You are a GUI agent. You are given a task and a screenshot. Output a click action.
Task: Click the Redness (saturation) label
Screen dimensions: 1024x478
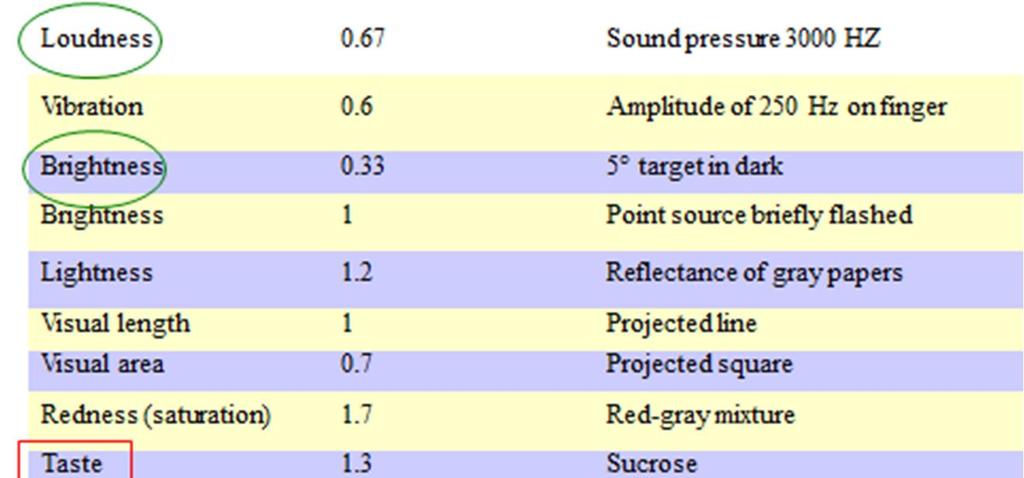click(x=155, y=414)
